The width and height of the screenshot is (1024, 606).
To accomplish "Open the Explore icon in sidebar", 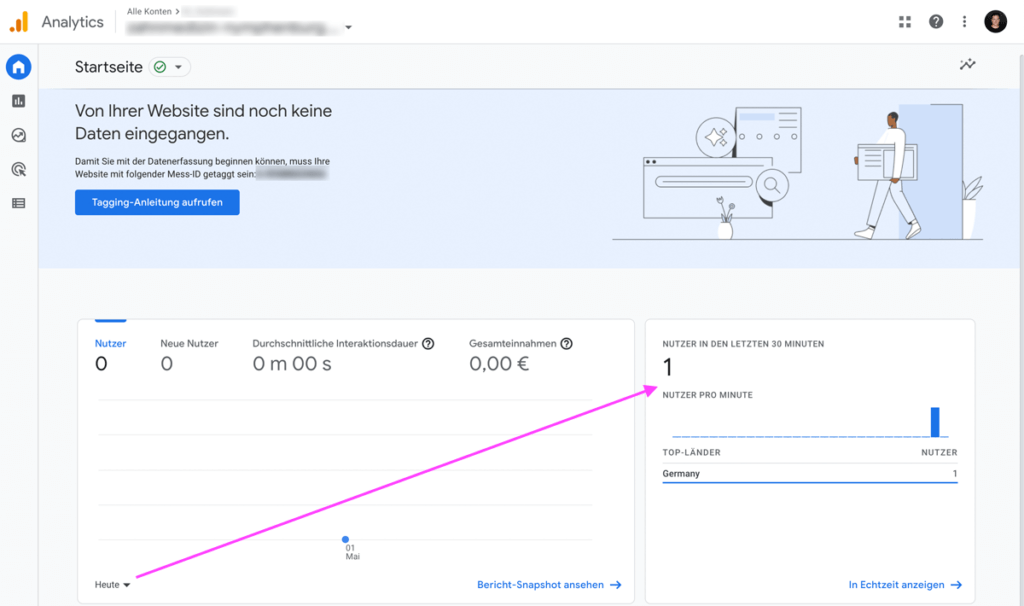I will pyautogui.click(x=18, y=135).
